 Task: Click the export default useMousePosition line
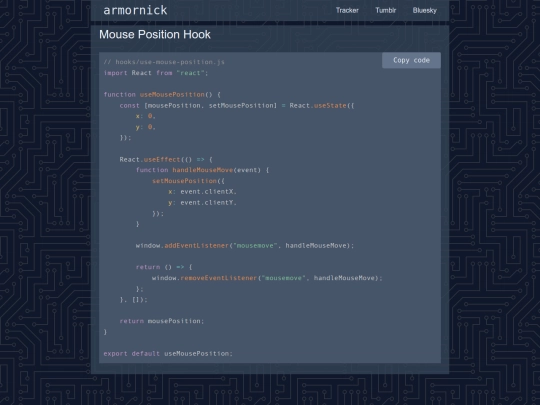point(168,354)
